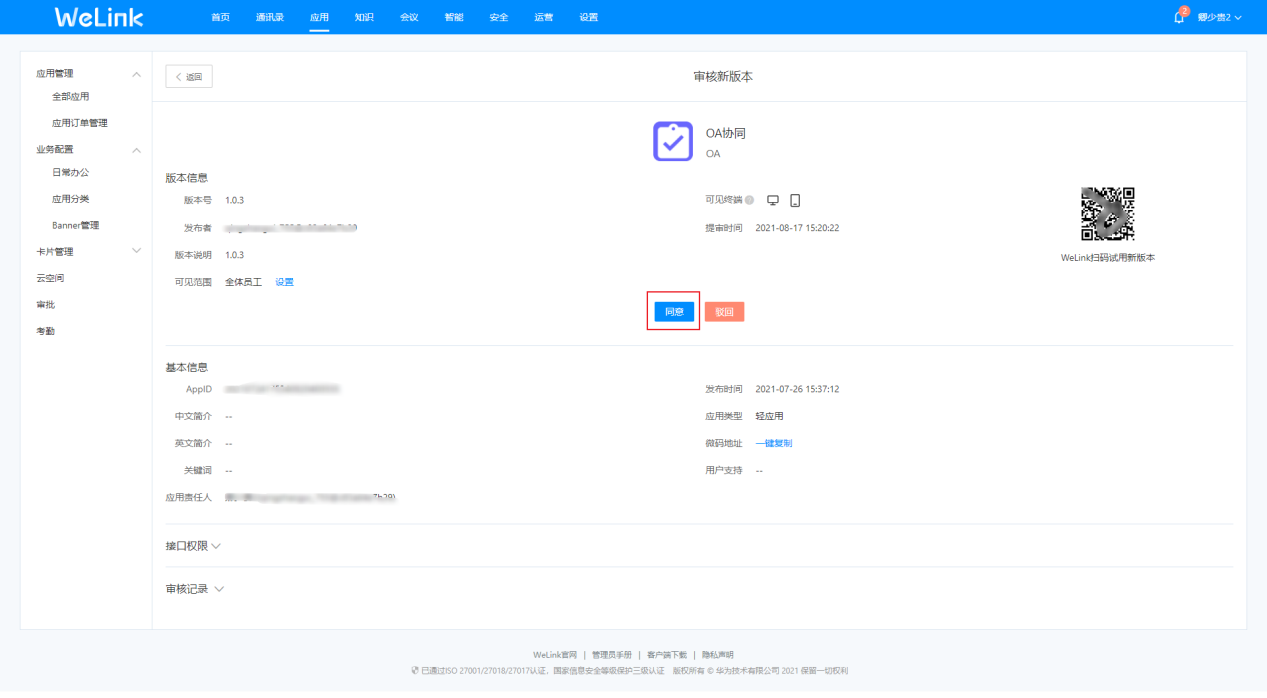The image size is (1267, 698).
Task: Click the desktop terminal monitor icon
Action: pyautogui.click(x=773, y=200)
